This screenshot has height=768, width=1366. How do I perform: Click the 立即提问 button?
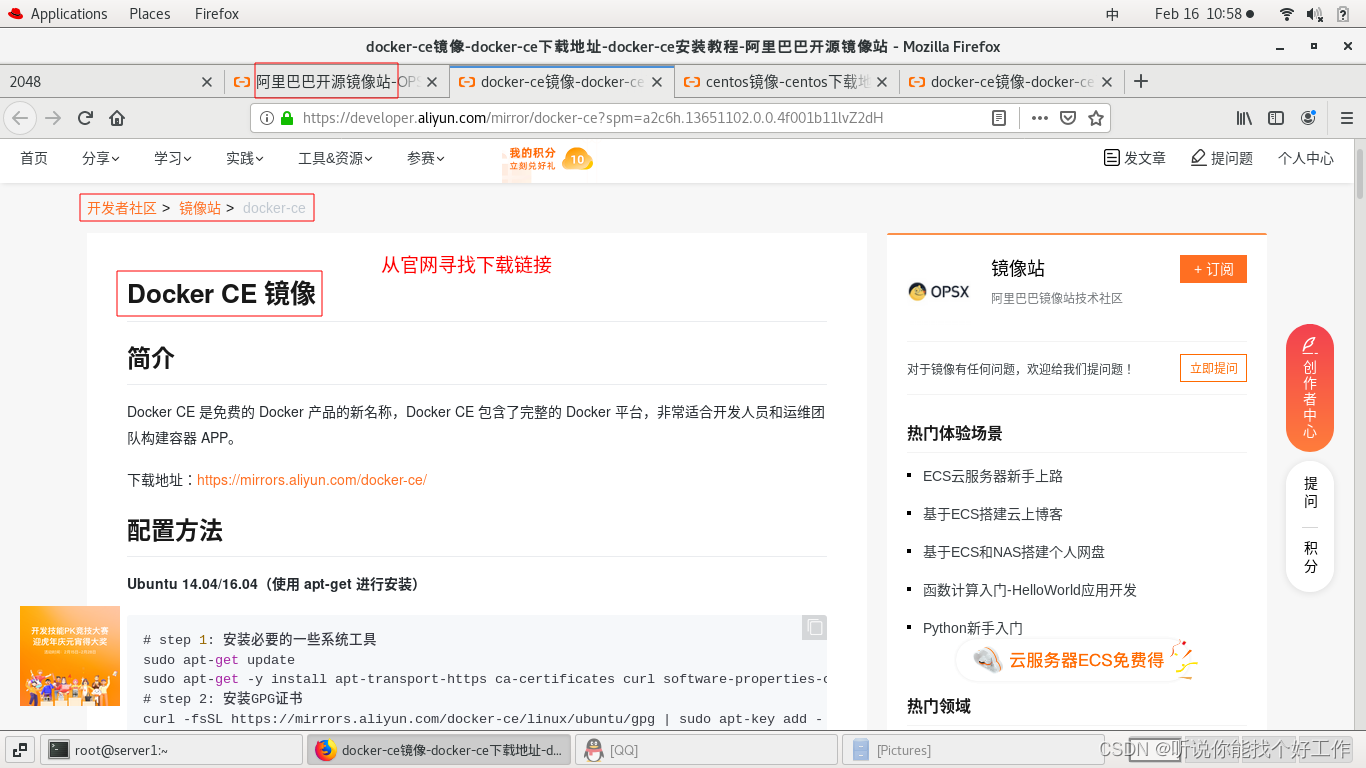click(1213, 368)
